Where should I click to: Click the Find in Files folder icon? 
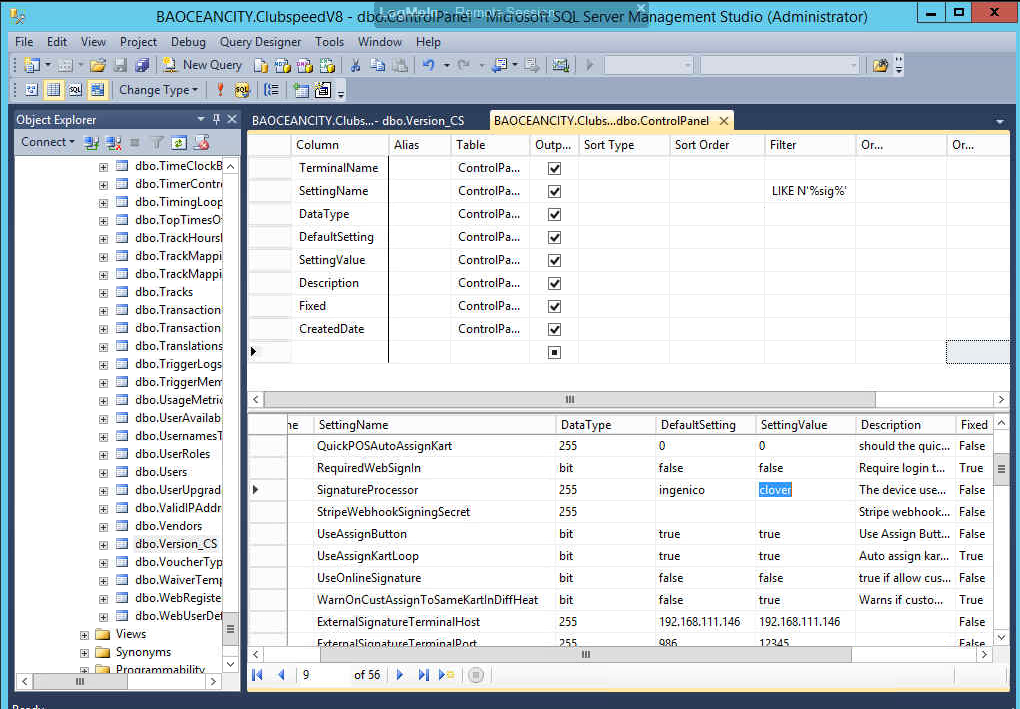pyautogui.click(x=880, y=65)
